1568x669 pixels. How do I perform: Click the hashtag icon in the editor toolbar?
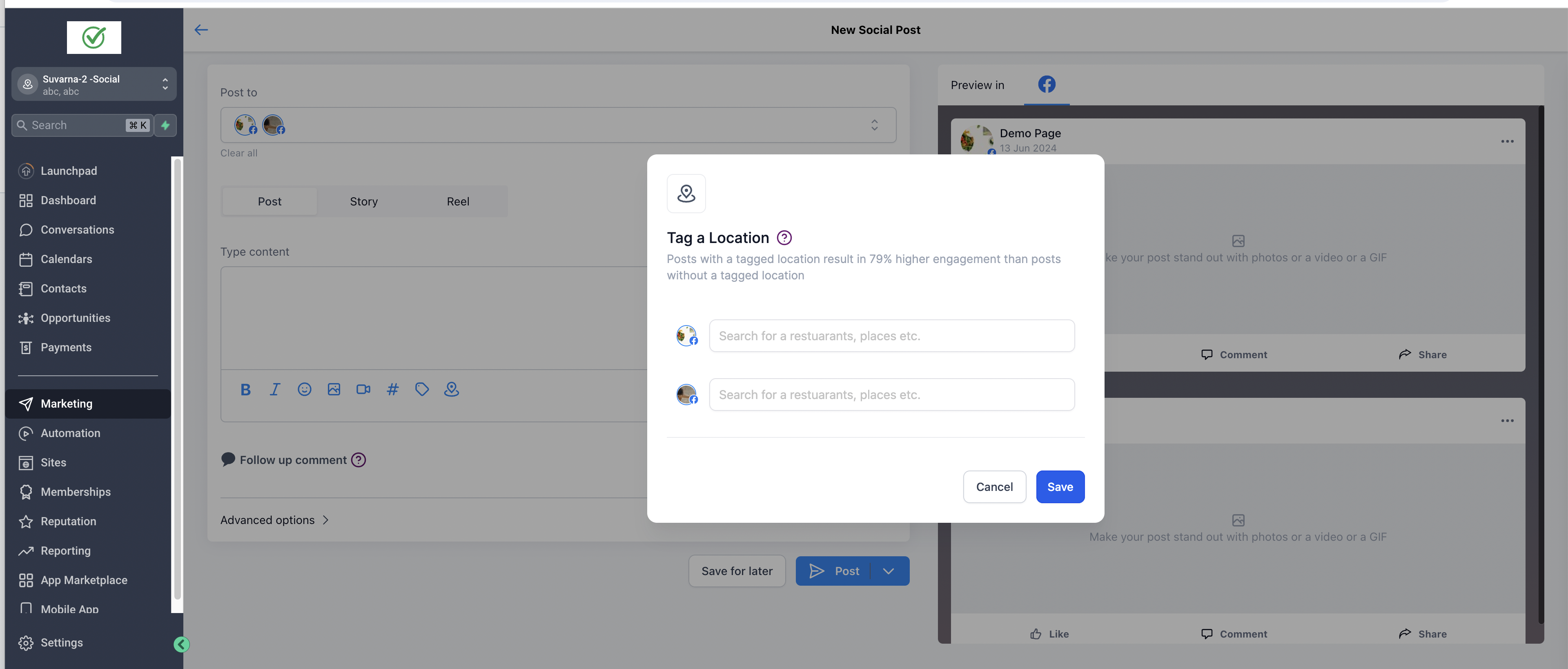[x=392, y=390]
